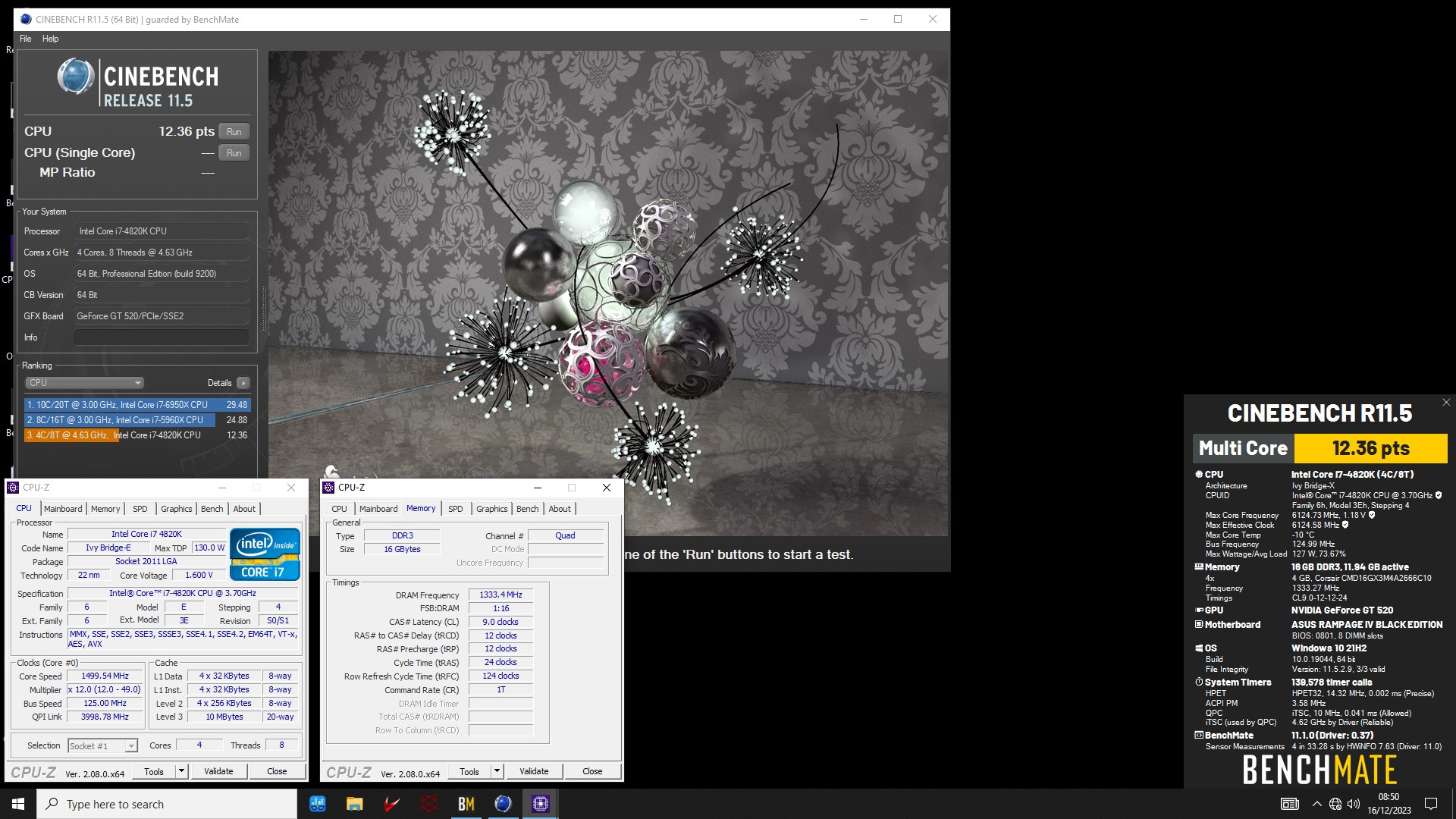Select the i7-6950X ranking row scoring 29.48
The height and width of the screenshot is (819, 1456).
[x=137, y=405]
